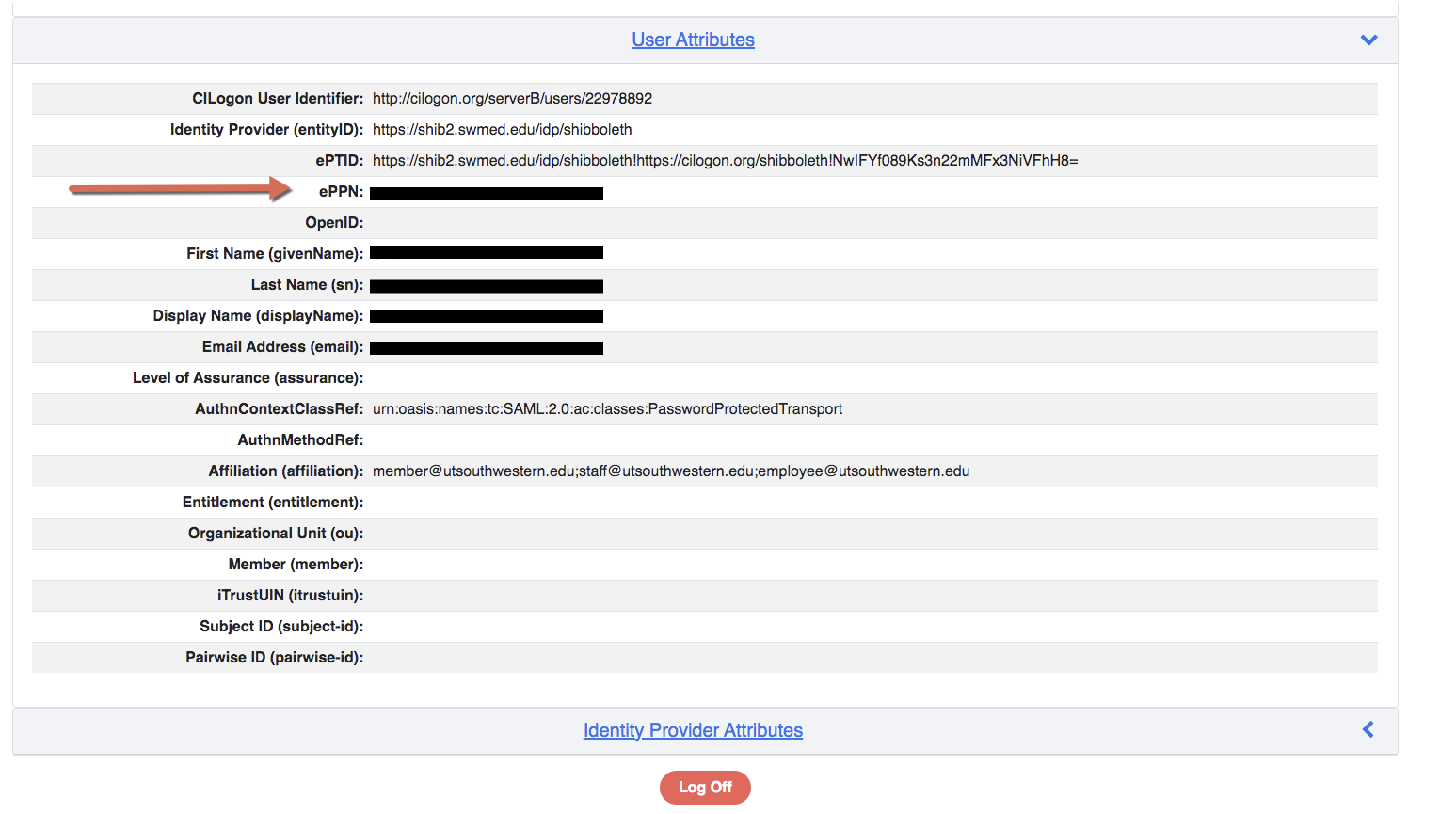Click the redacted ePPN value
The height and width of the screenshot is (814, 1456).
tap(486, 193)
